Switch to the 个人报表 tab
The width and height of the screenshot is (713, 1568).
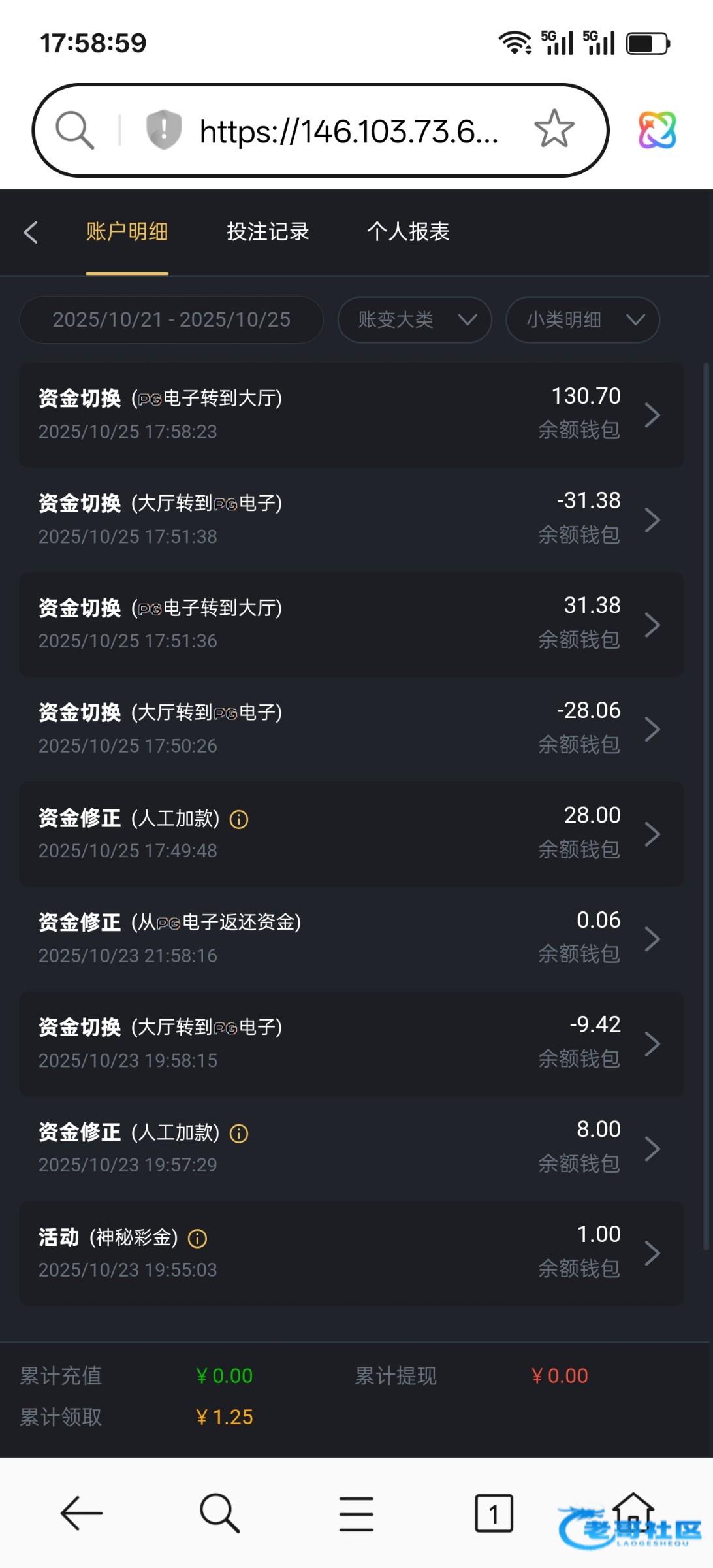pyautogui.click(x=408, y=232)
